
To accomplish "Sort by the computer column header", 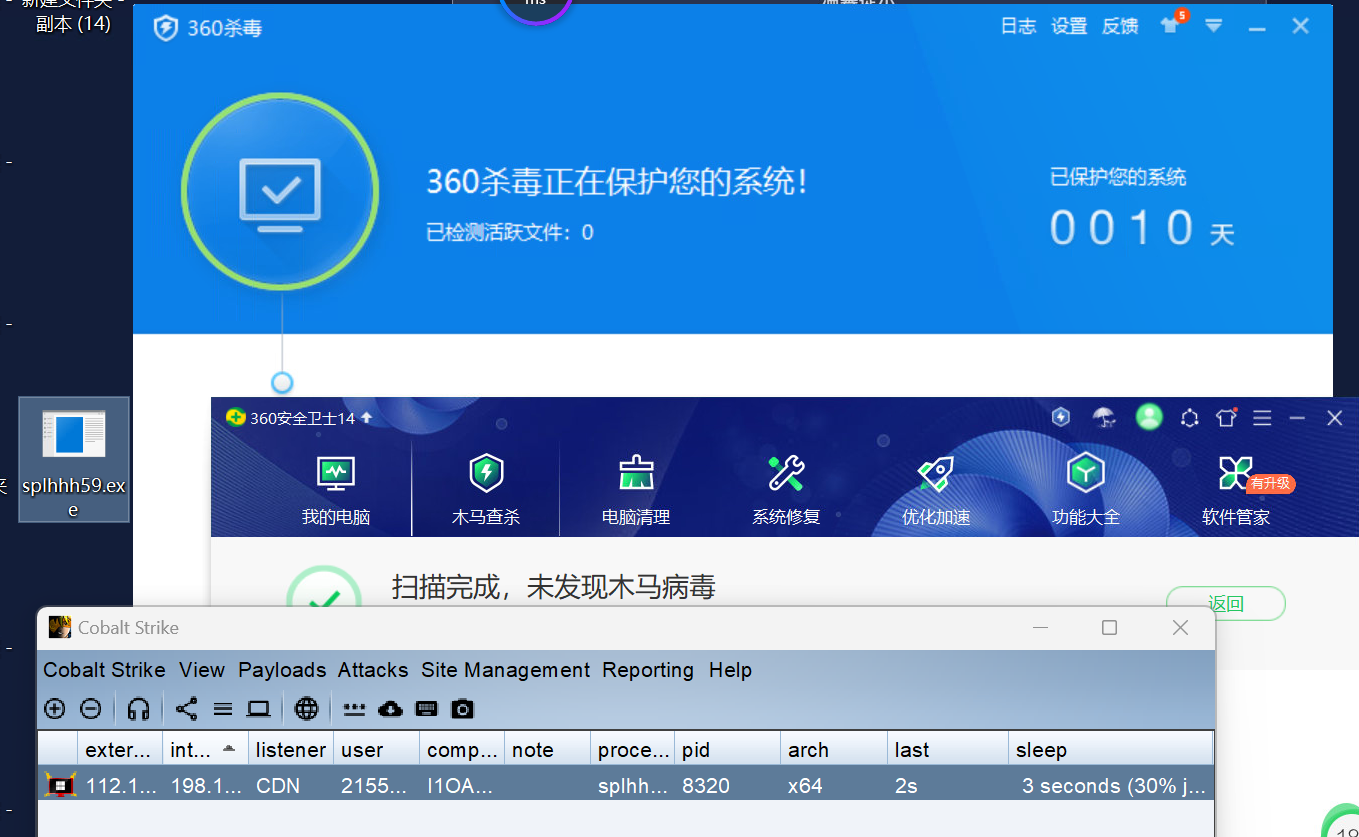I will pyautogui.click(x=462, y=749).
